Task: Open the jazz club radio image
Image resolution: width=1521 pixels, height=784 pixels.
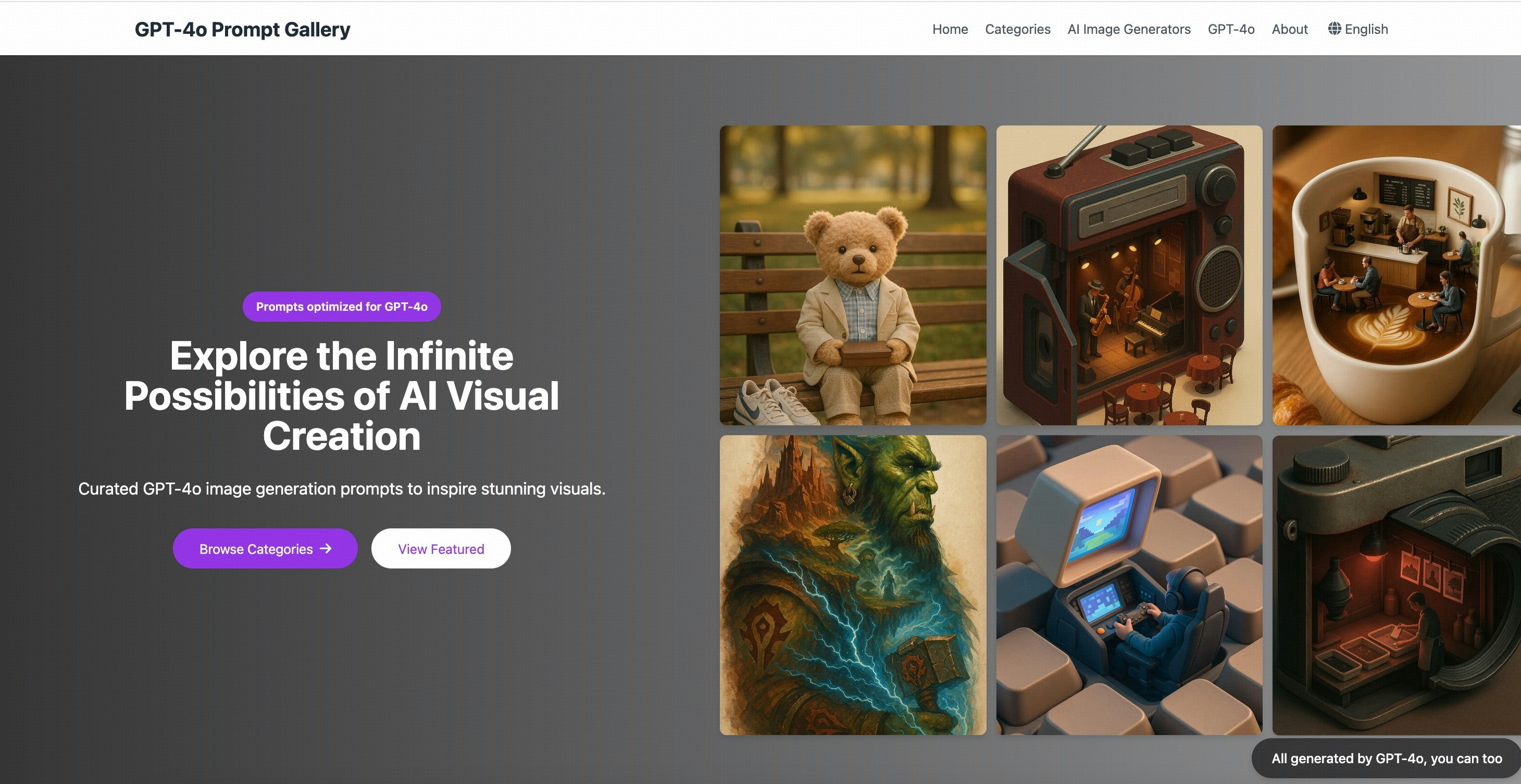Action: tap(1128, 275)
